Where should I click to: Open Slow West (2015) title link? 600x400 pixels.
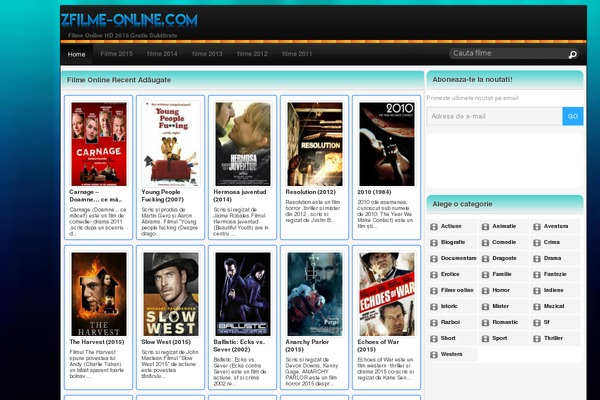tap(166, 342)
